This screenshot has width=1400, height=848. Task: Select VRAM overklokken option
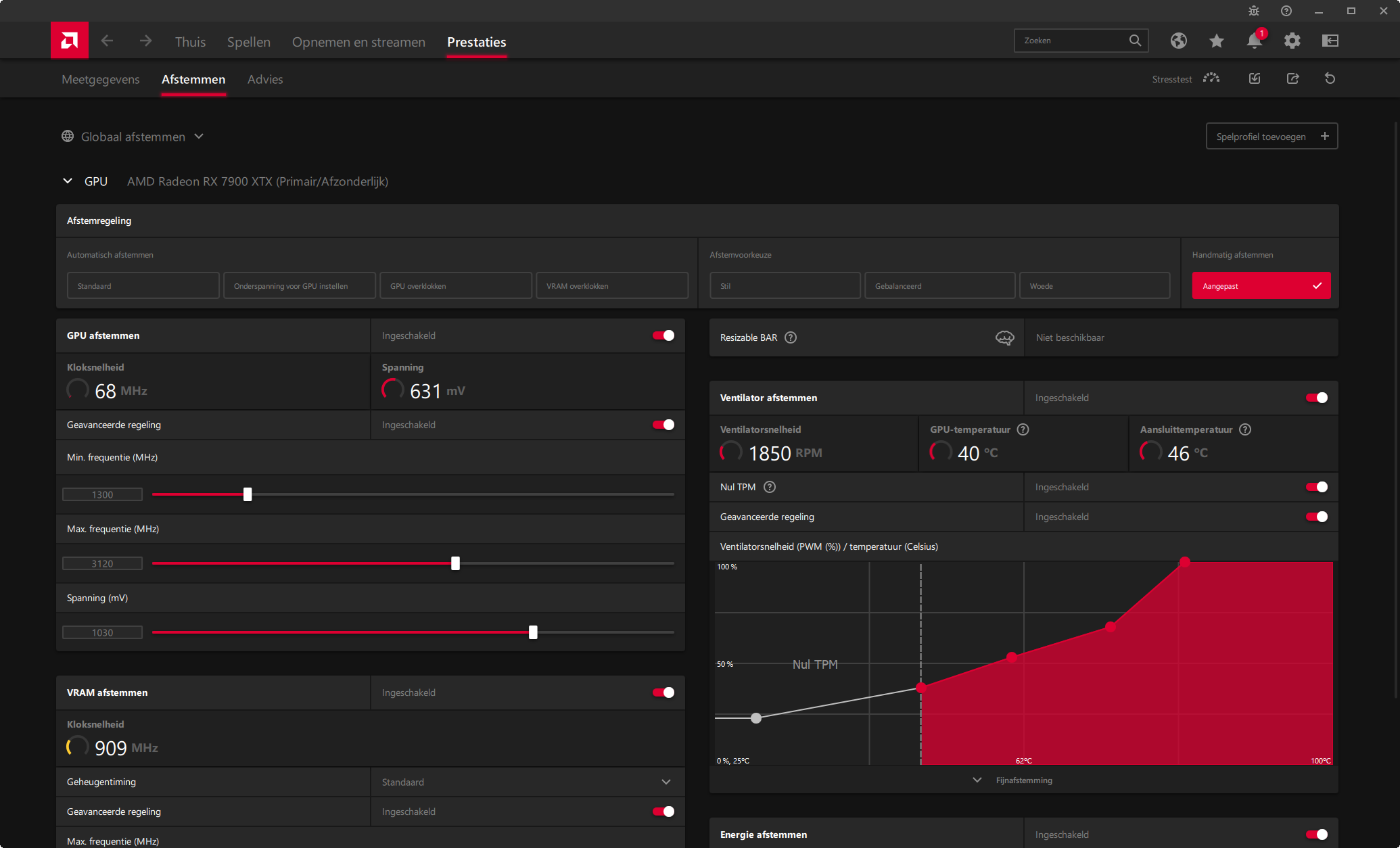[612, 285]
